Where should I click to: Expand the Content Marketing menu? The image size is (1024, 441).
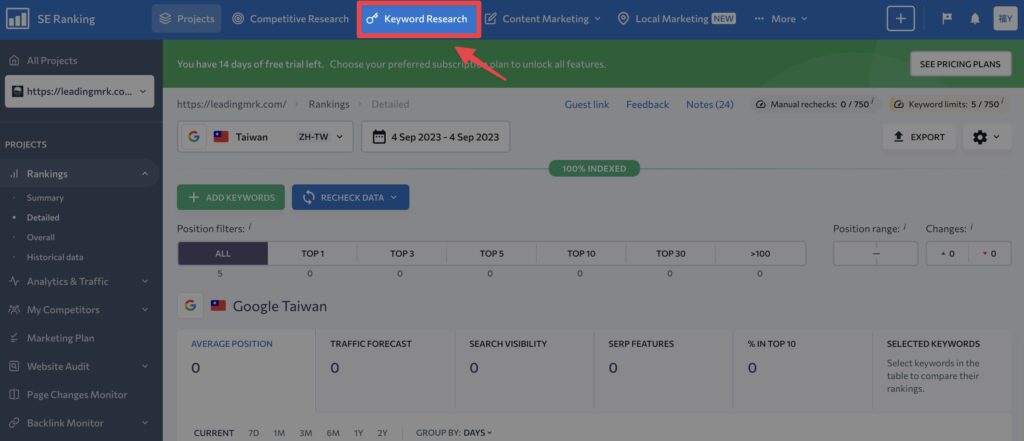point(543,19)
